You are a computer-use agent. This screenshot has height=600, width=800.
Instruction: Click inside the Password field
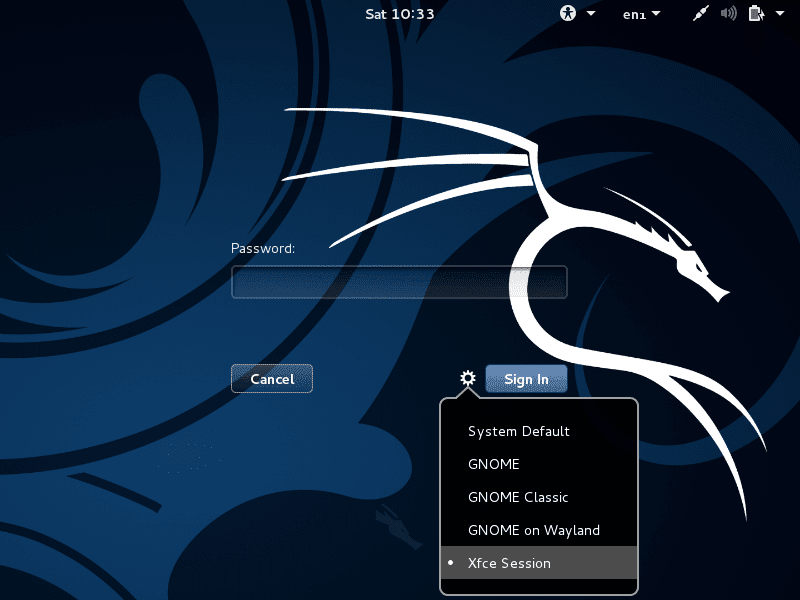[398, 283]
